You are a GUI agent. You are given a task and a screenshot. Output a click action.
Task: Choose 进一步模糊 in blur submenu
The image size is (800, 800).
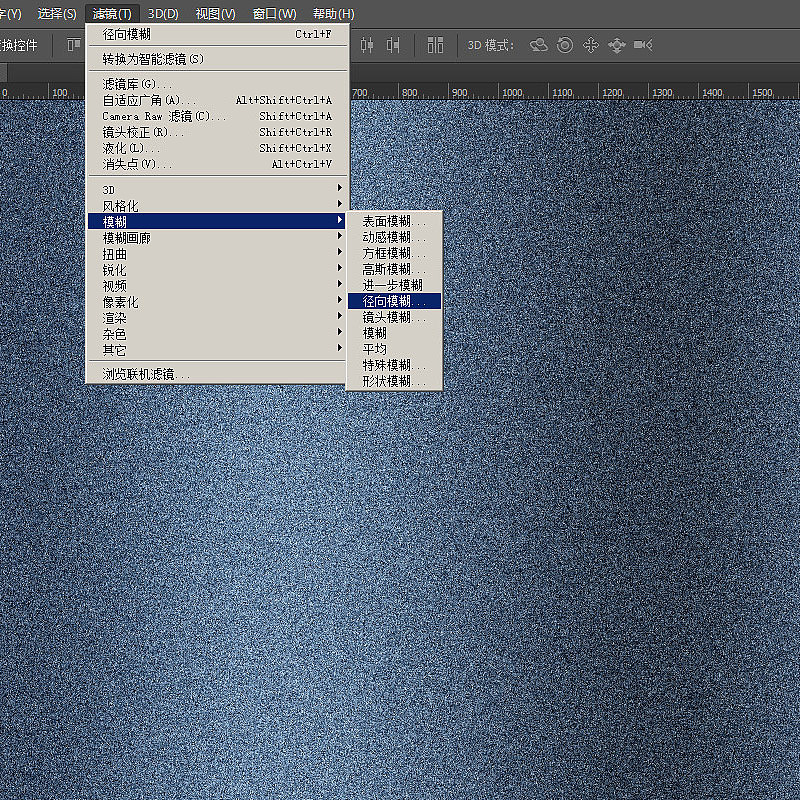pyautogui.click(x=394, y=285)
